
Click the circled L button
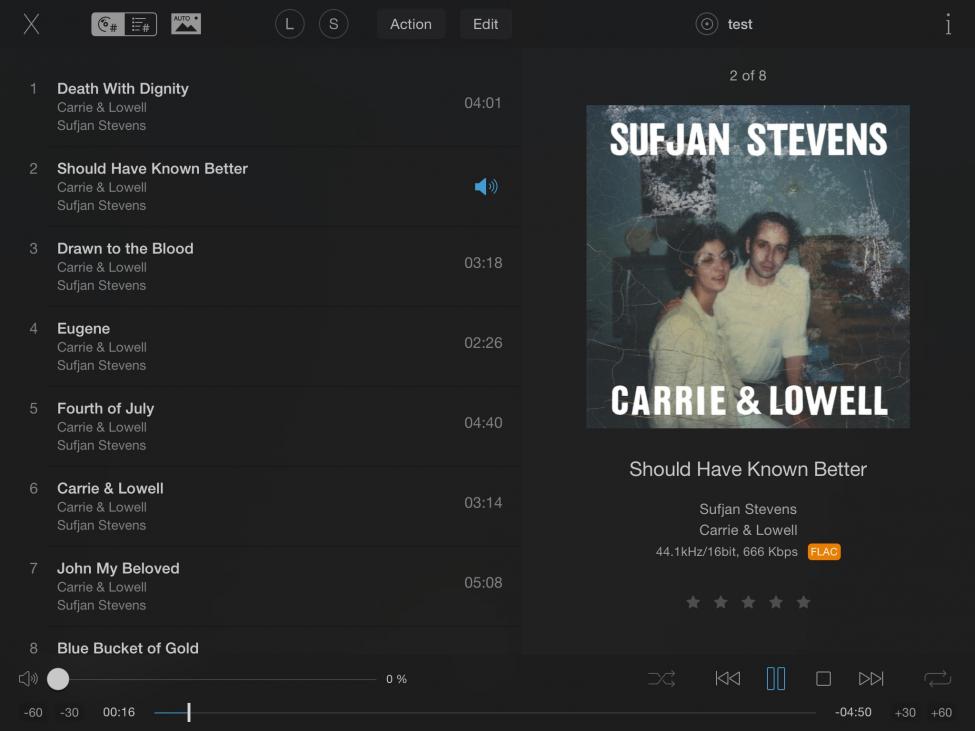pyautogui.click(x=289, y=24)
